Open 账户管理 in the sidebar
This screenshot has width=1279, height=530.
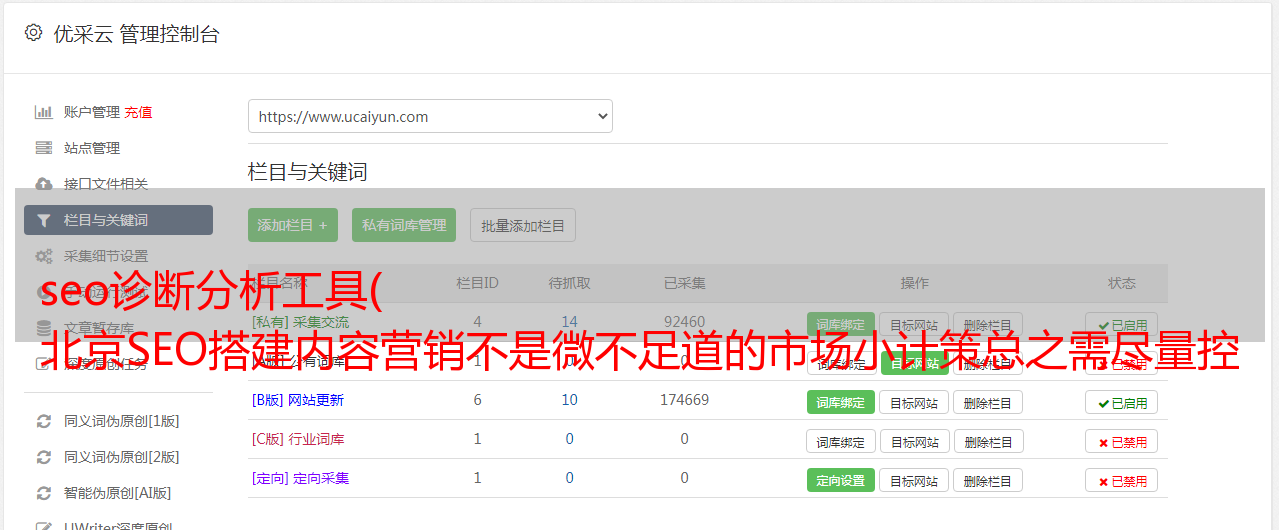pyautogui.click(x=92, y=112)
